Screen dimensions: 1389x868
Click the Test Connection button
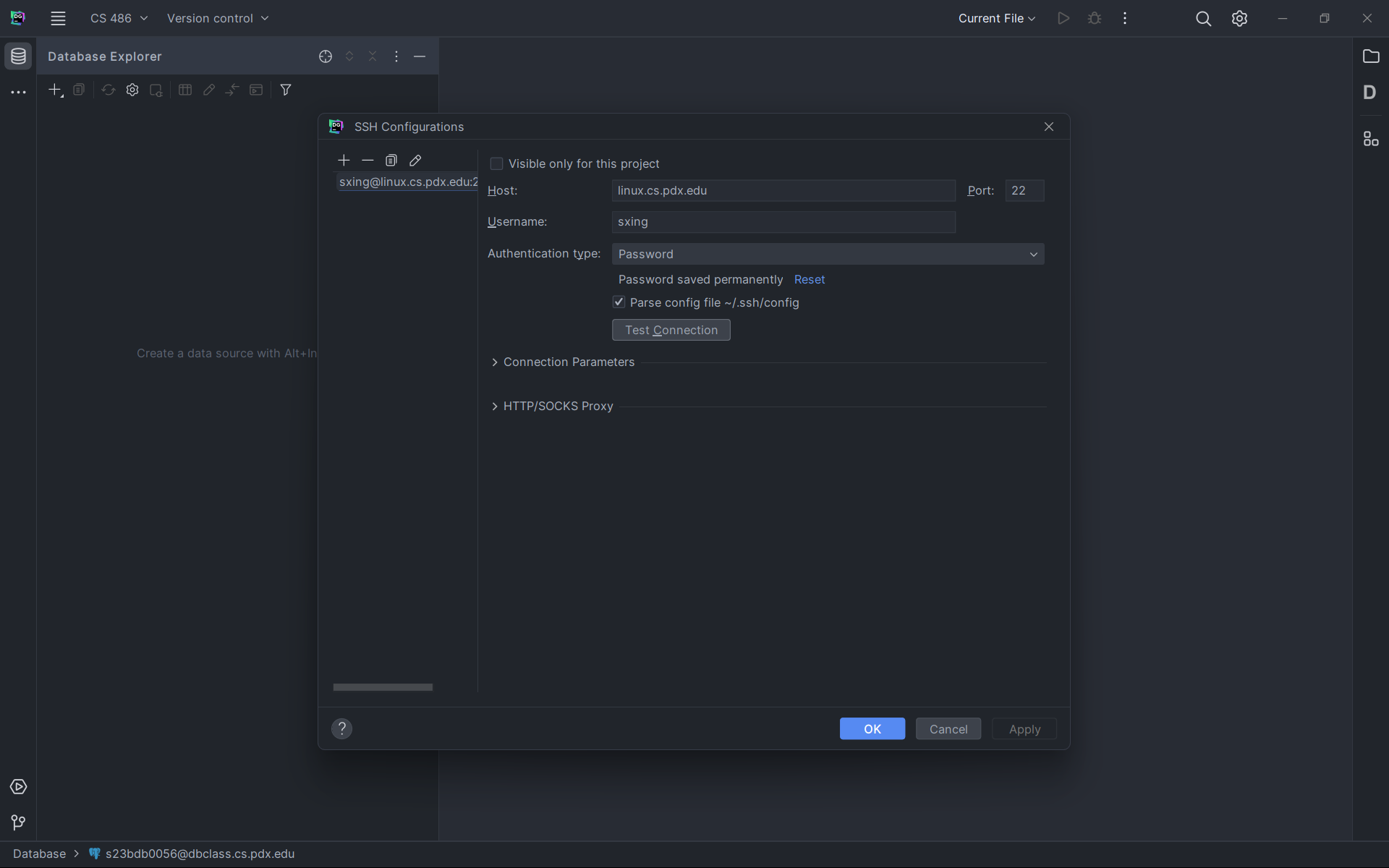click(x=671, y=330)
